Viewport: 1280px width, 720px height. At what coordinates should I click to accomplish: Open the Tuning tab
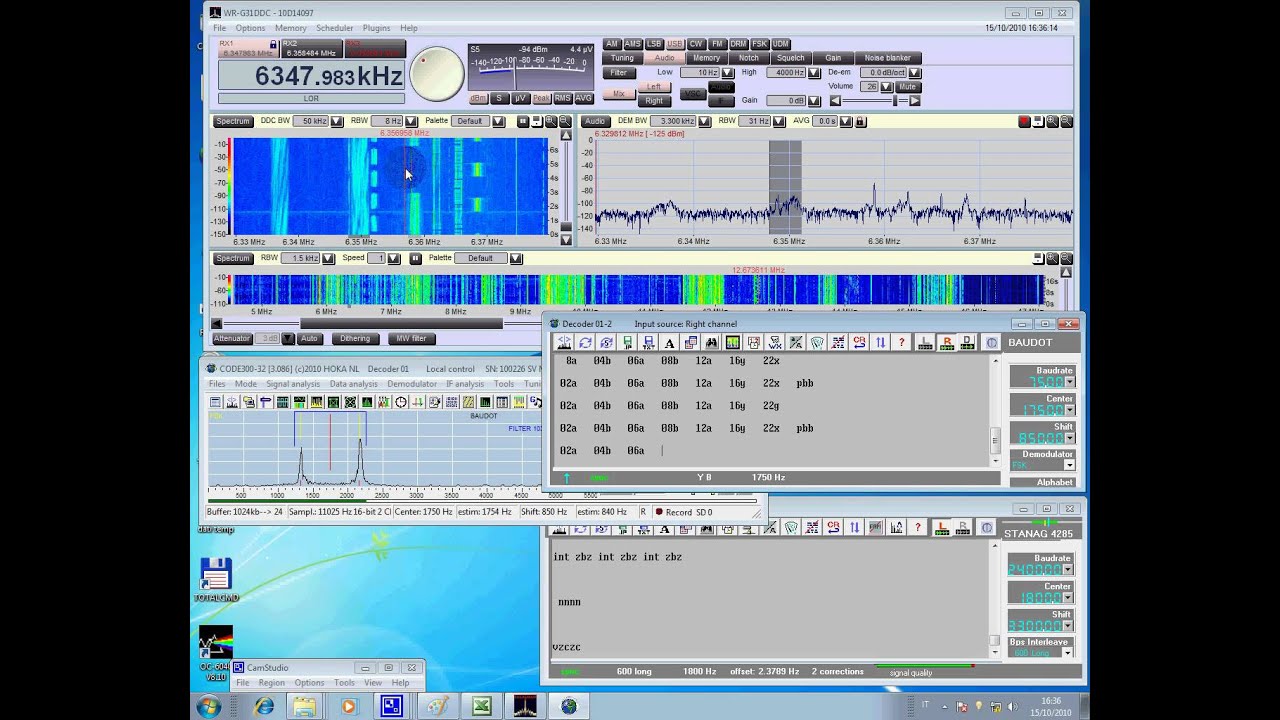point(622,58)
